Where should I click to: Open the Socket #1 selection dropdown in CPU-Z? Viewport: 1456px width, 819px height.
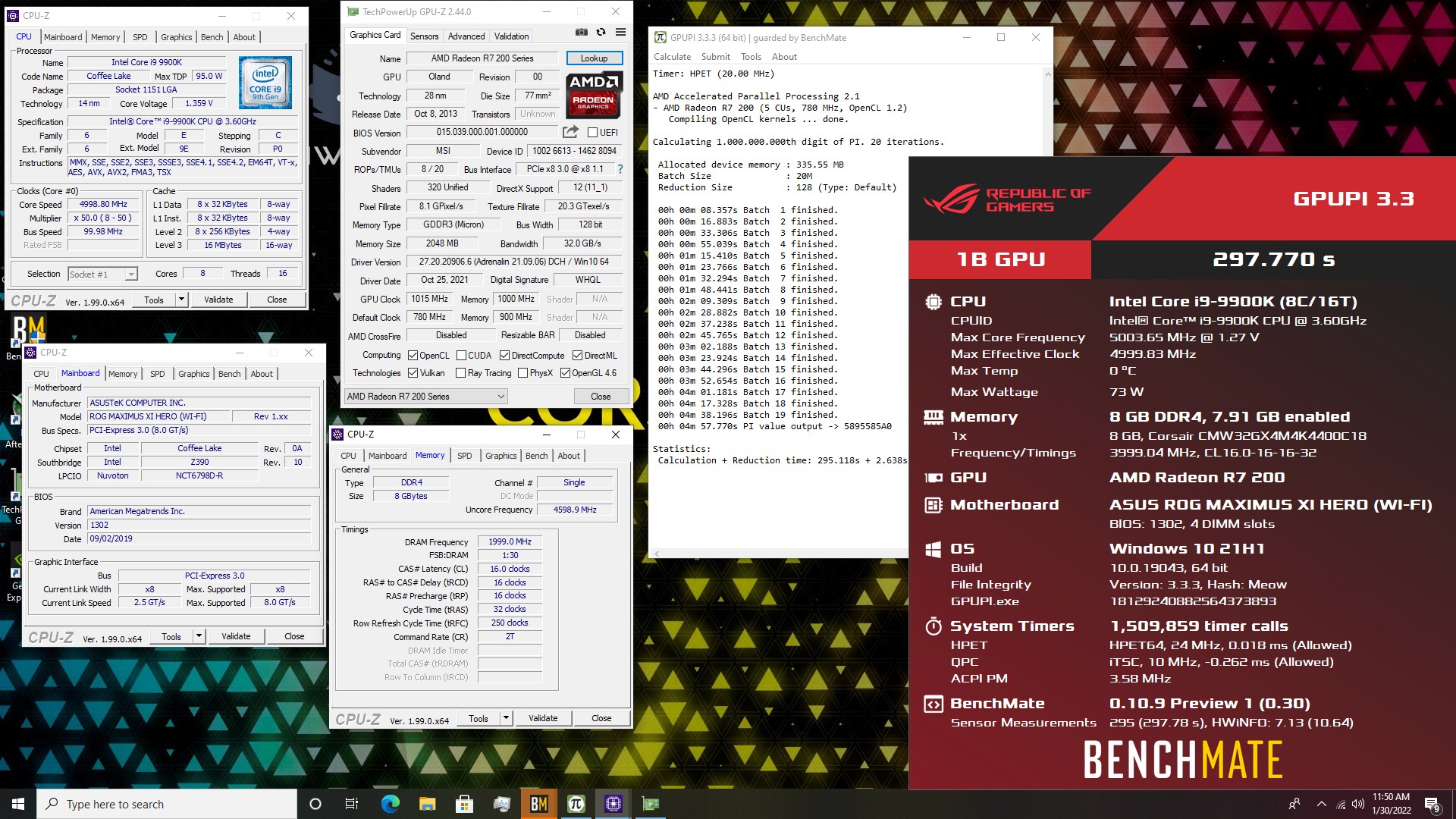[102, 274]
